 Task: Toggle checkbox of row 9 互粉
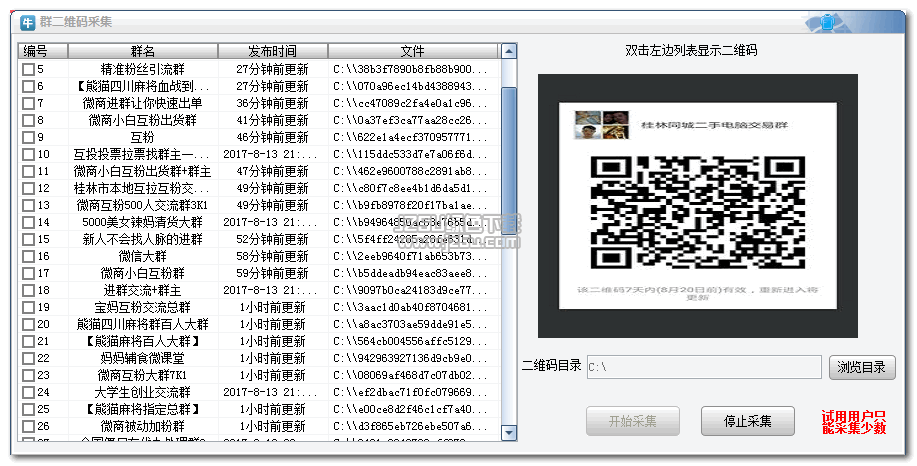point(28,137)
